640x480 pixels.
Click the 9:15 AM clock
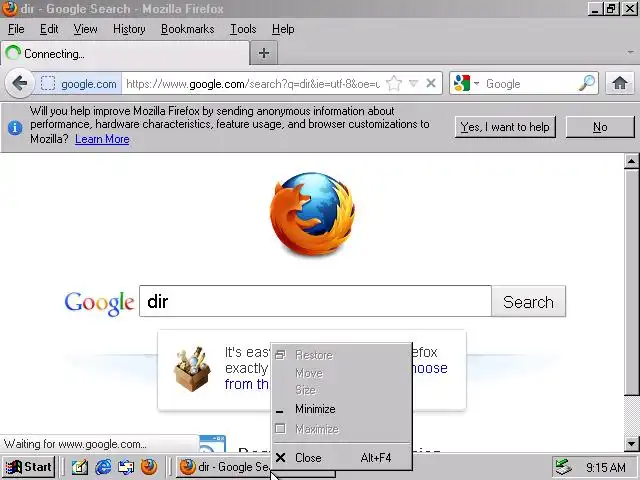[x=606, y=467]
